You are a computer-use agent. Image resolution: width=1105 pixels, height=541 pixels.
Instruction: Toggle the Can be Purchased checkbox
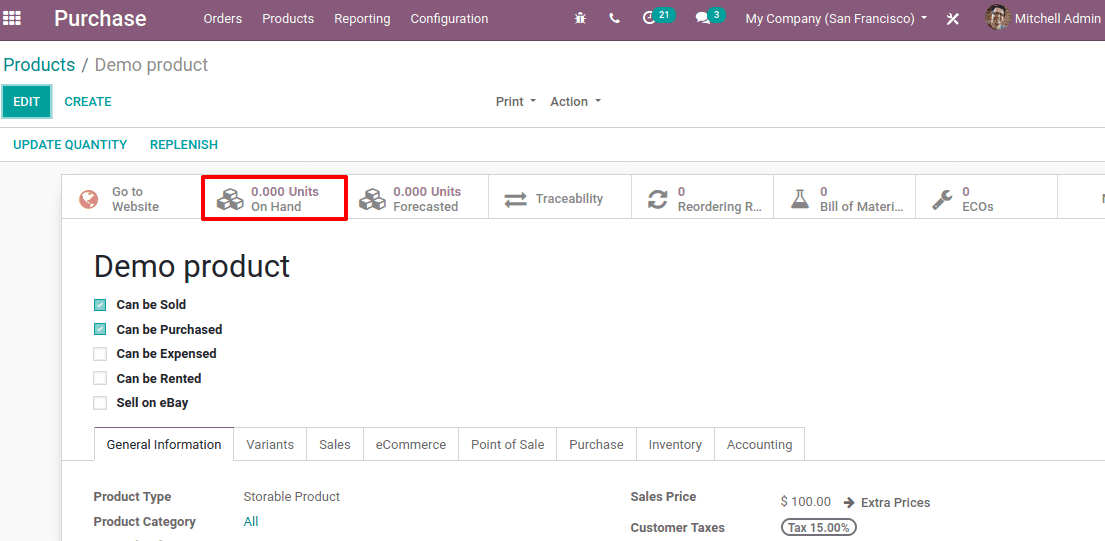click(x=100, y=329)
